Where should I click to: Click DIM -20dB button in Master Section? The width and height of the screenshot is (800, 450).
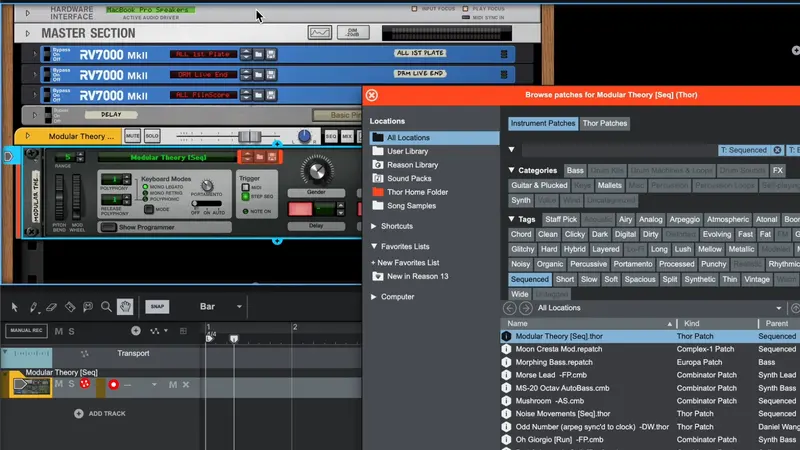(353, 33)
